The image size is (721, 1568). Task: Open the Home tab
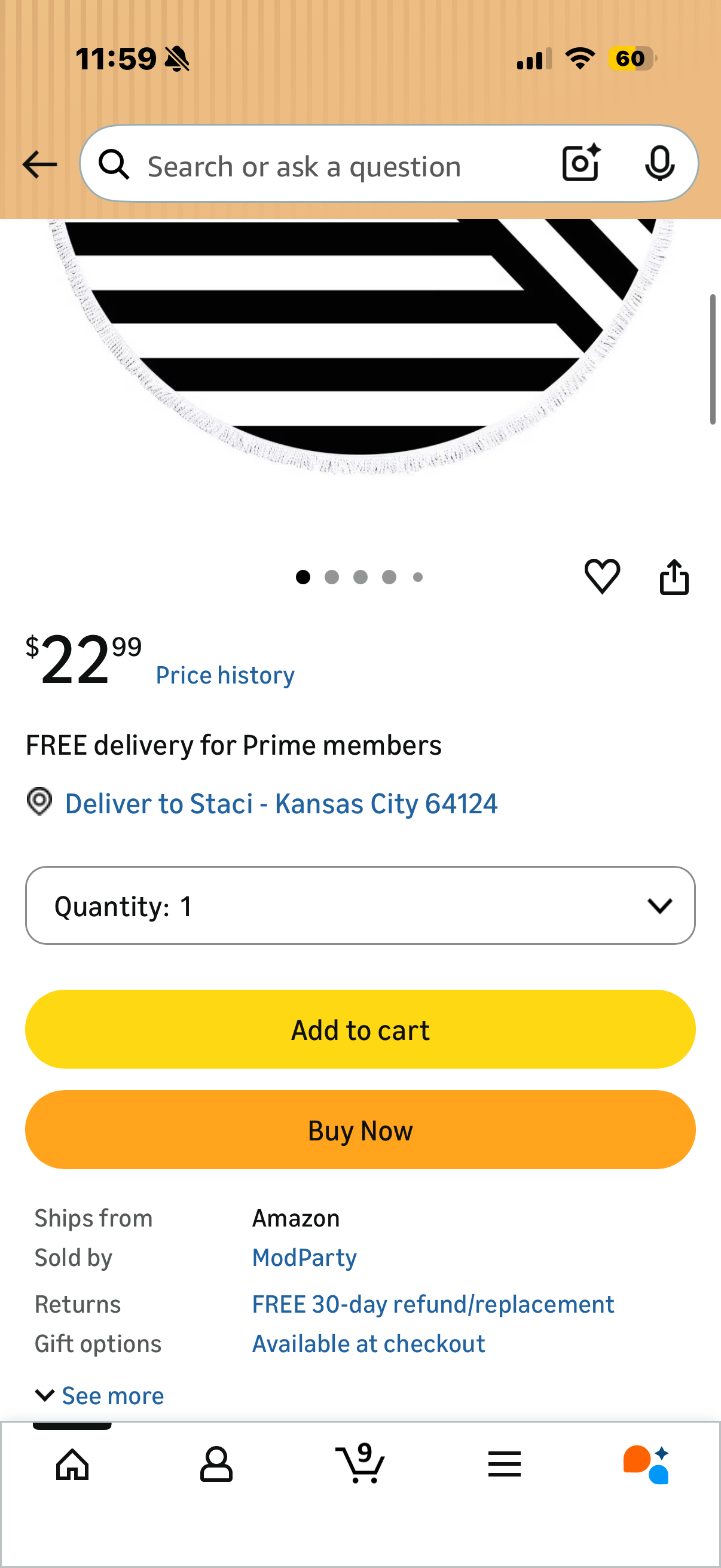tap(72, 1464)
